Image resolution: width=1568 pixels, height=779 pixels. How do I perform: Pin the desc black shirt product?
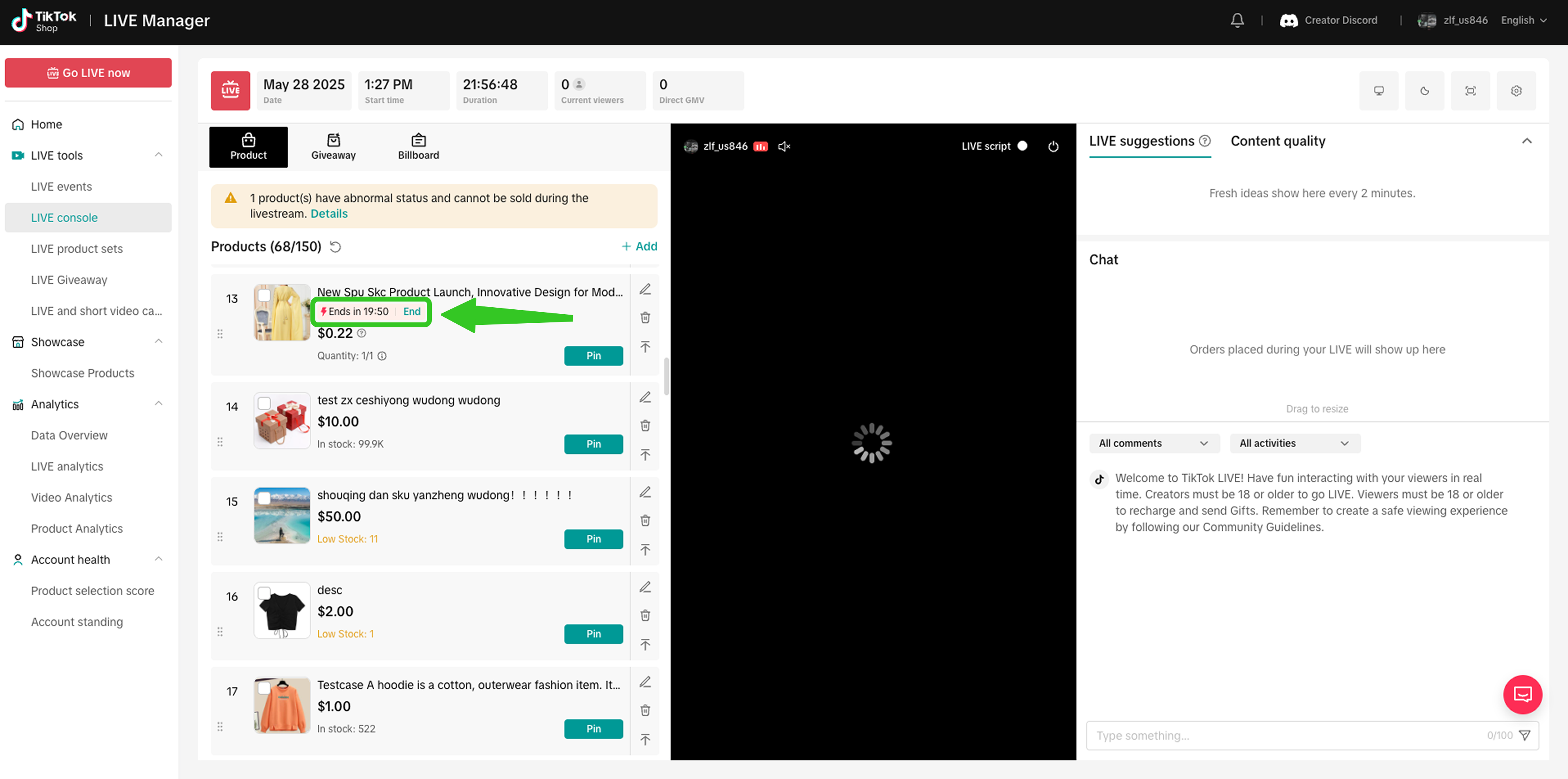tap(593, 634)
